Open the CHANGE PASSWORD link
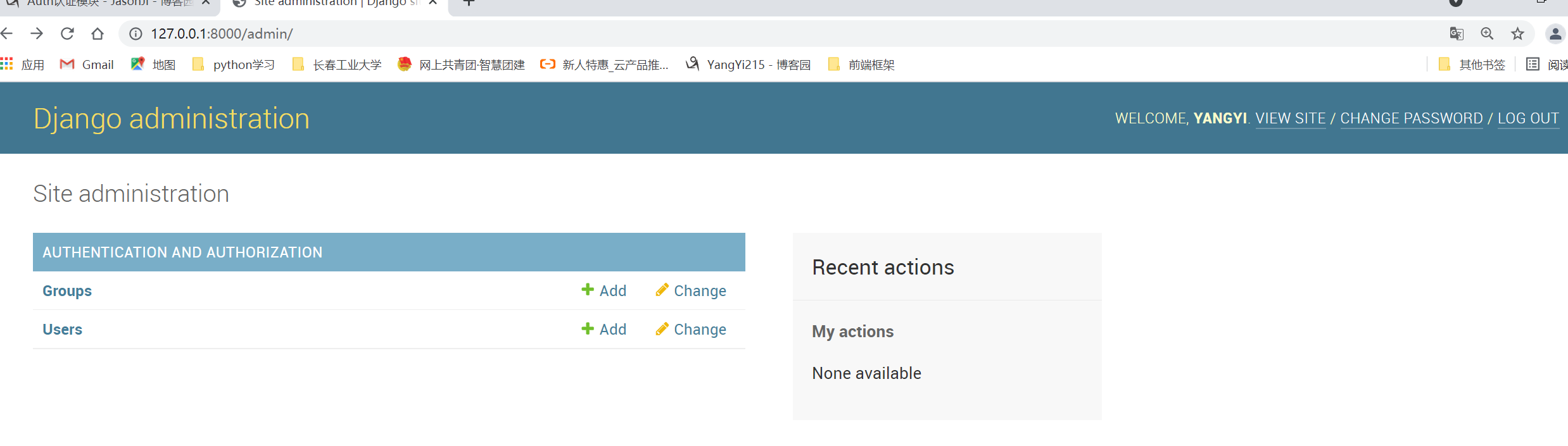This screenshot has width=1568, height=446. click(1411, 118)
